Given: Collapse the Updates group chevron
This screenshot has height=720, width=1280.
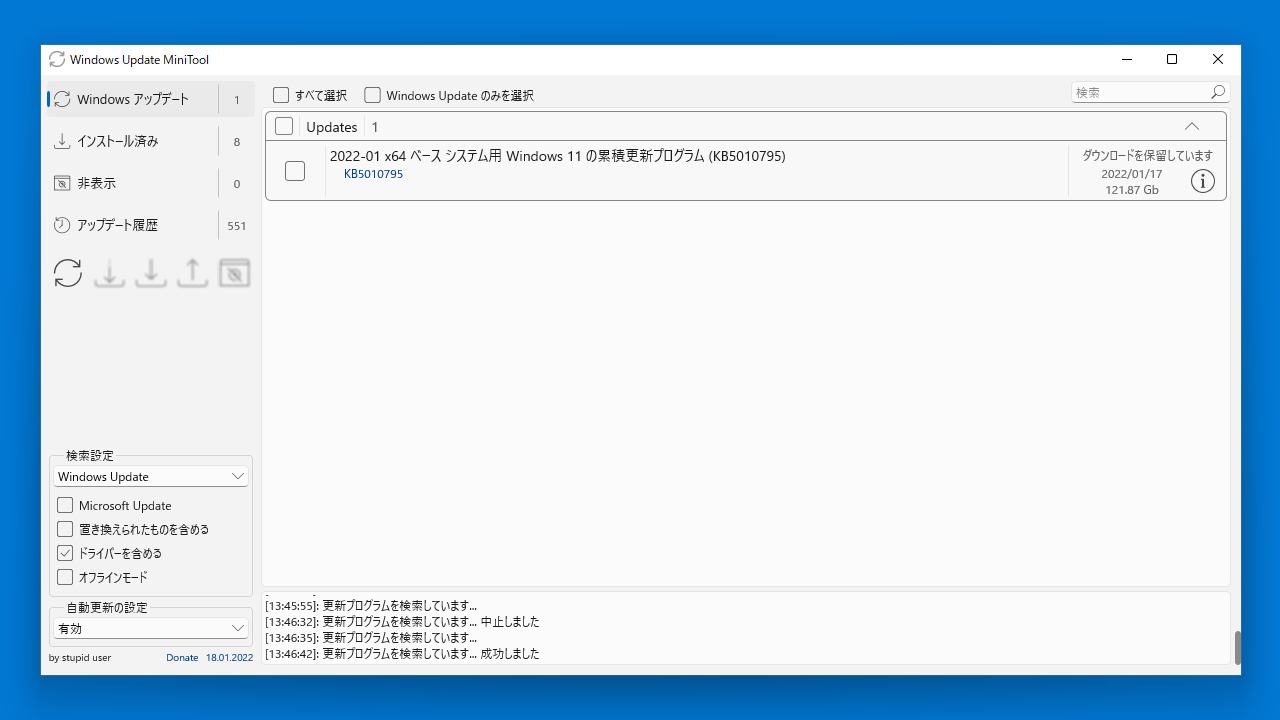Looking at the screenshot, I should click(1191, 126).
